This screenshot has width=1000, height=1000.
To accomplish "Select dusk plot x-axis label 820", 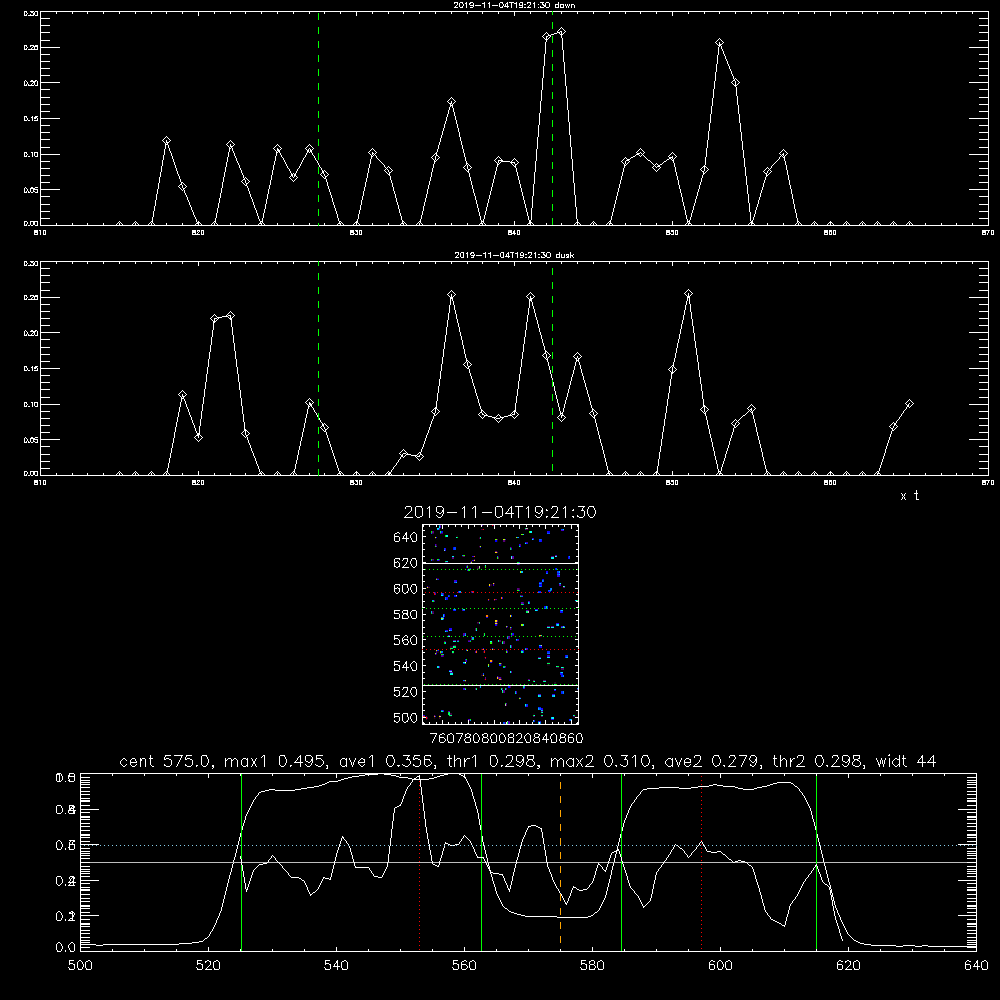I will coord(198,483).
